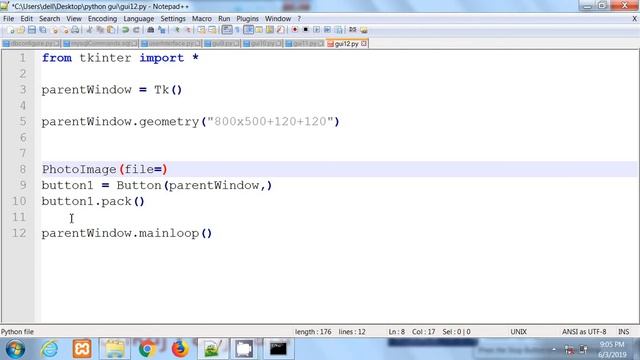Click the parentWindow.mainloop() line

(x=127, y=233)
